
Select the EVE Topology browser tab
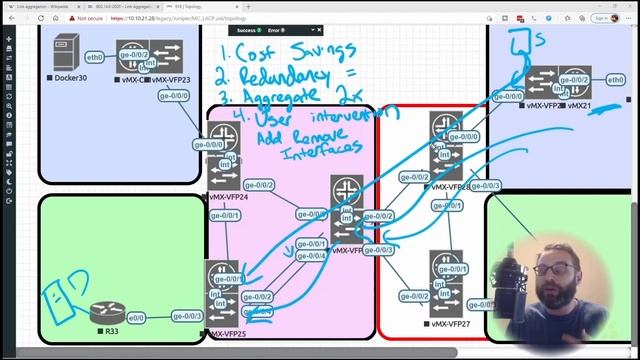pyautogui.click(x=203, y=7)
